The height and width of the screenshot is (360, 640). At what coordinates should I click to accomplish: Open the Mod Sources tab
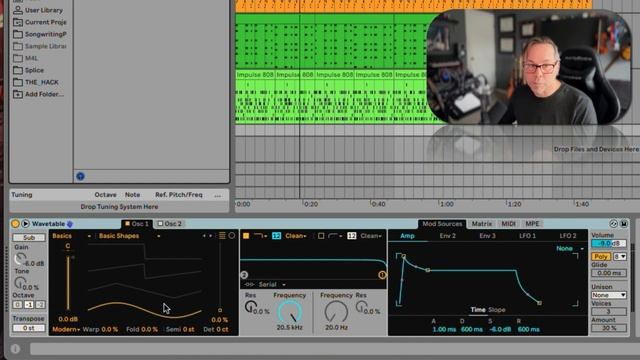442,224
